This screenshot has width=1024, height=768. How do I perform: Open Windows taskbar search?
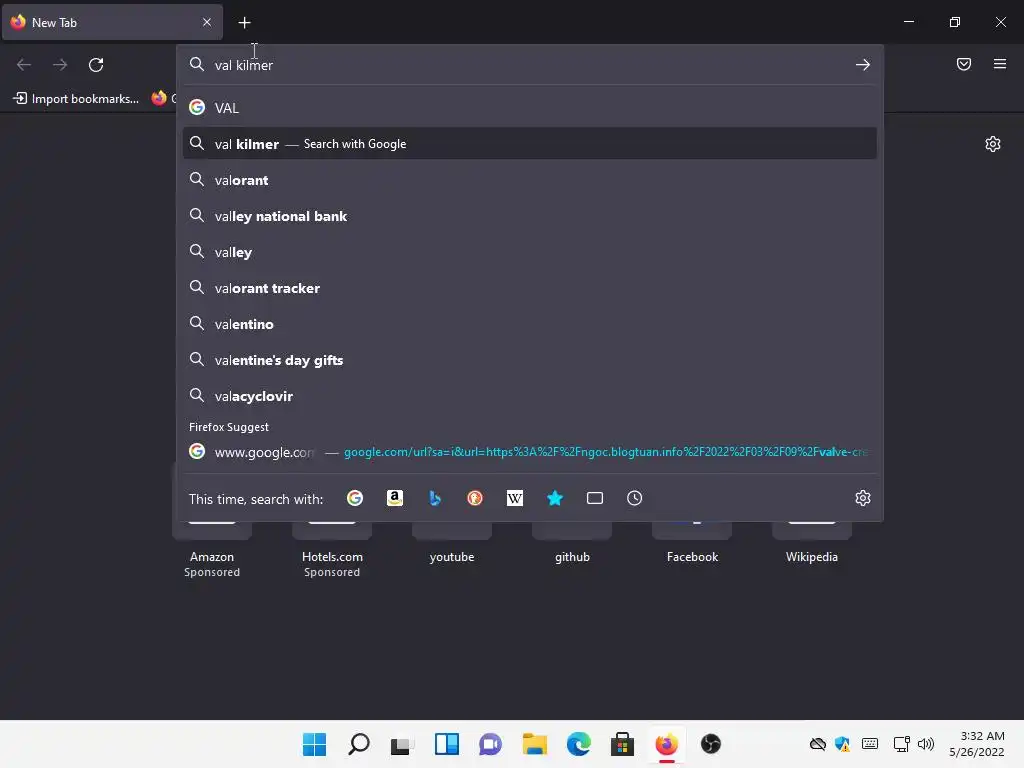(x=359, y=744)
